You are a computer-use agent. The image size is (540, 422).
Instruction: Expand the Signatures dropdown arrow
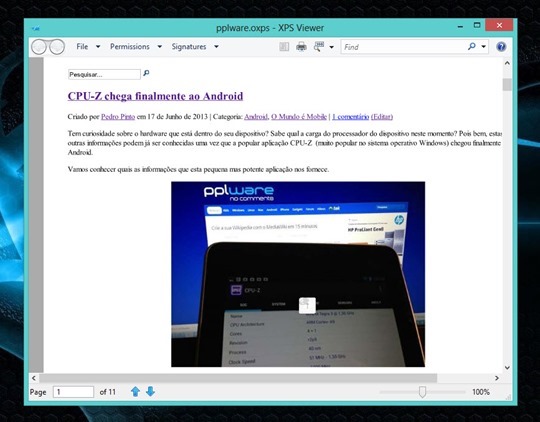click(216, 47)
